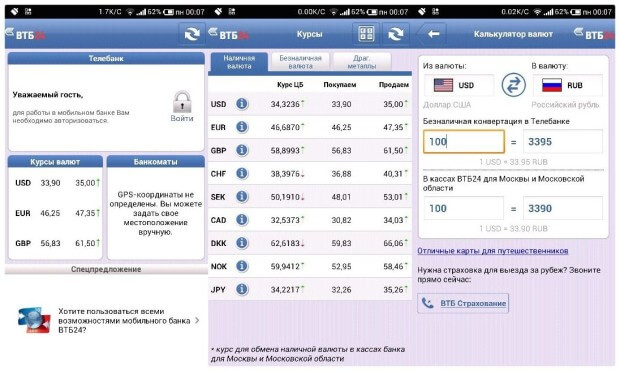Viewport: 620px width, 371px height.
Task: Refresh the Телебанк home screen
Action: pyautogui.click(x=192, y=34)
